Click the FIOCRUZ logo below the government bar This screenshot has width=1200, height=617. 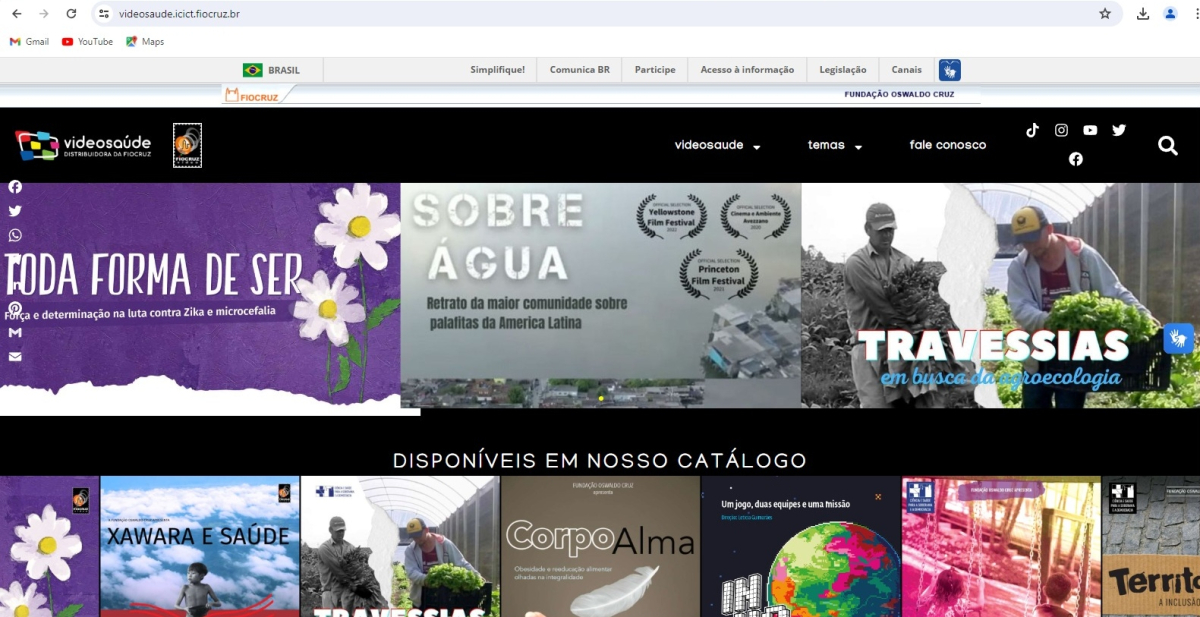click(253, 95)
